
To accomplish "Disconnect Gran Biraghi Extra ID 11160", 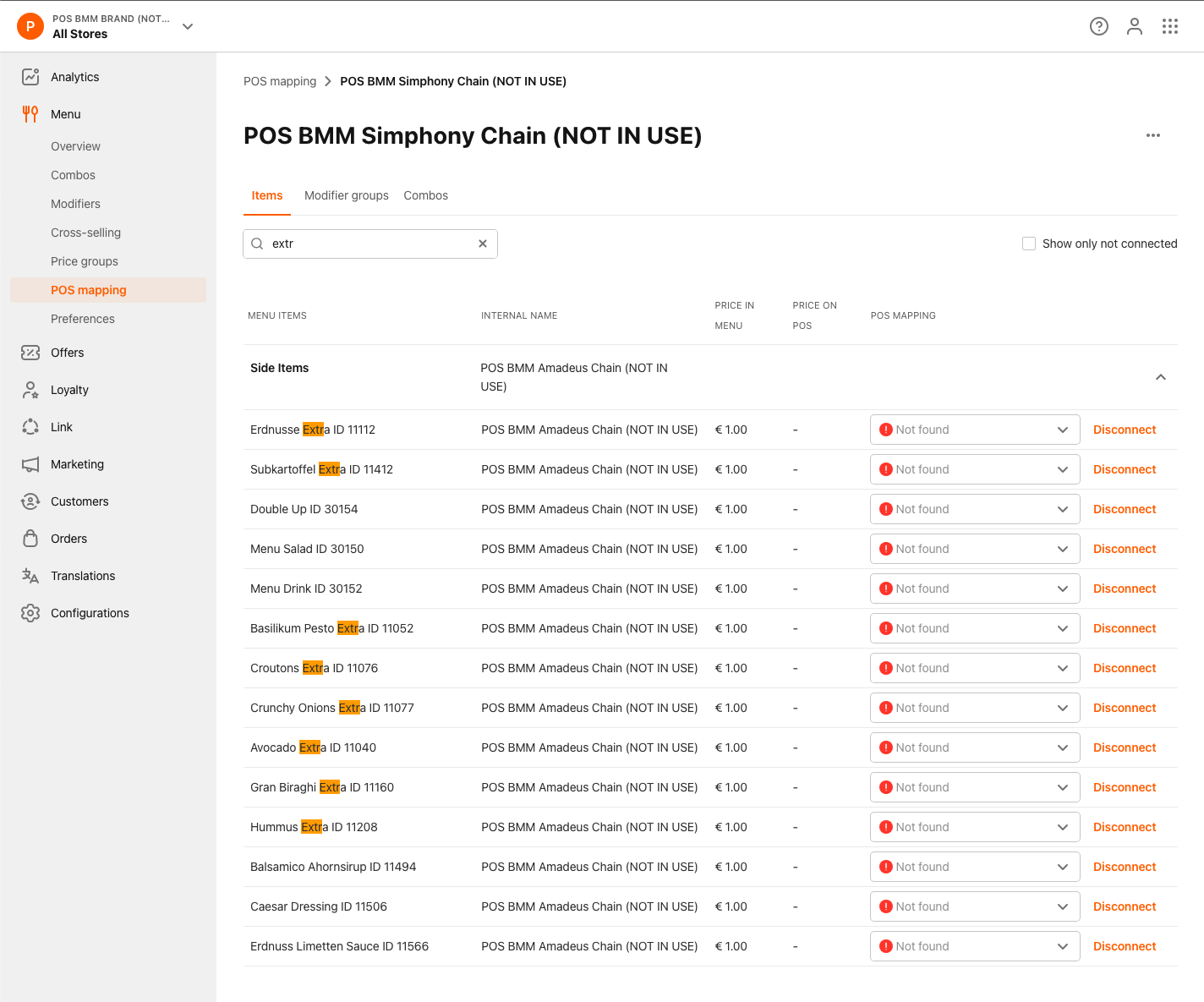I will coord(1125,787).
